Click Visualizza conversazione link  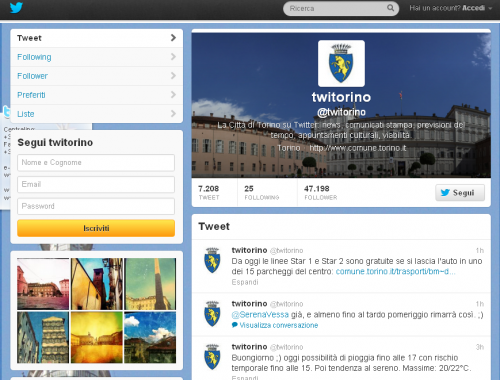point(279,325)
